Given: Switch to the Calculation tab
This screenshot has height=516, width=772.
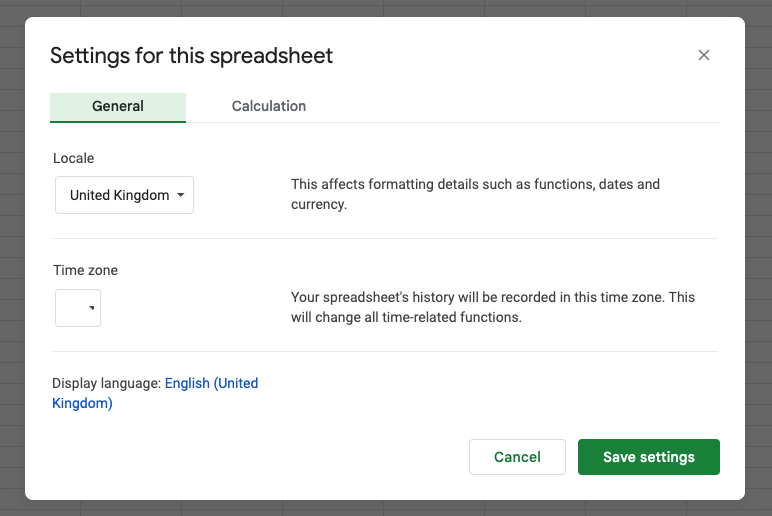Looking at the screenshot, I should click(269, 106).
